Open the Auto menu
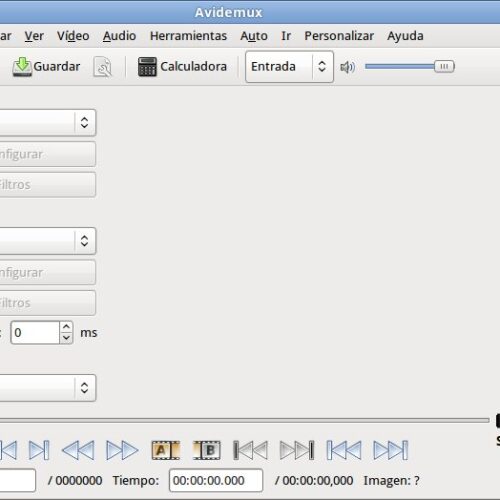Image resolution: width=500 pixels, height=500 pixels. tap(254, 36)
